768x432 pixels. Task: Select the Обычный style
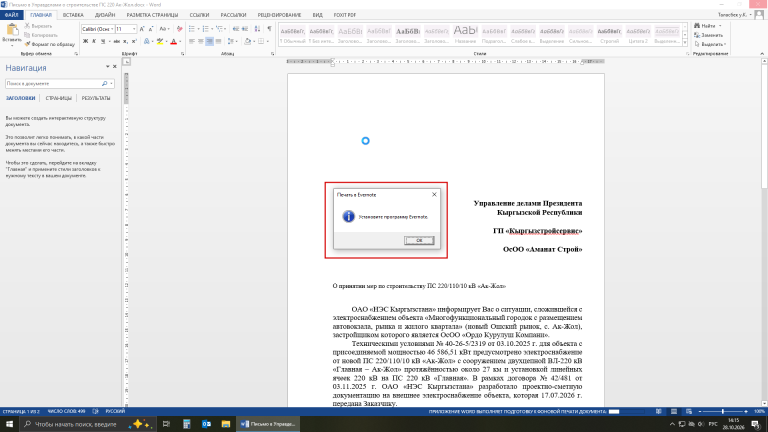pos(292,35)
